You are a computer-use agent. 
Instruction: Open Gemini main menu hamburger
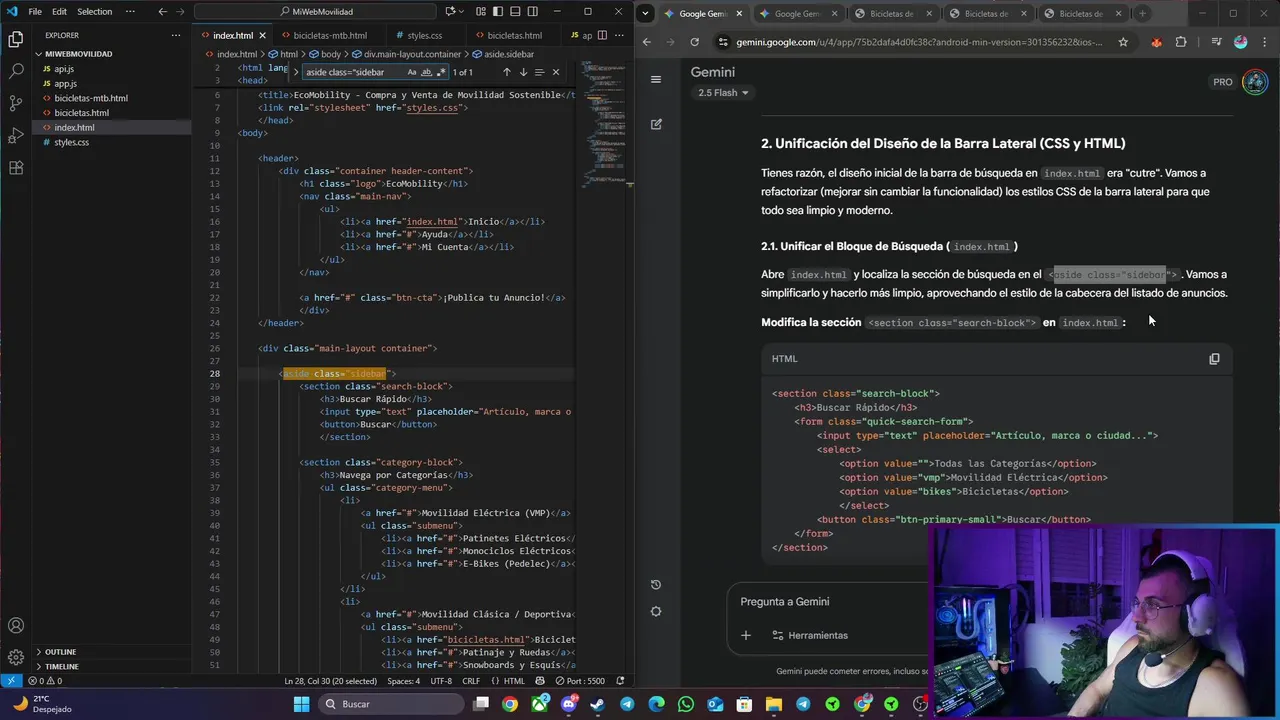click(x=656, y=79)
